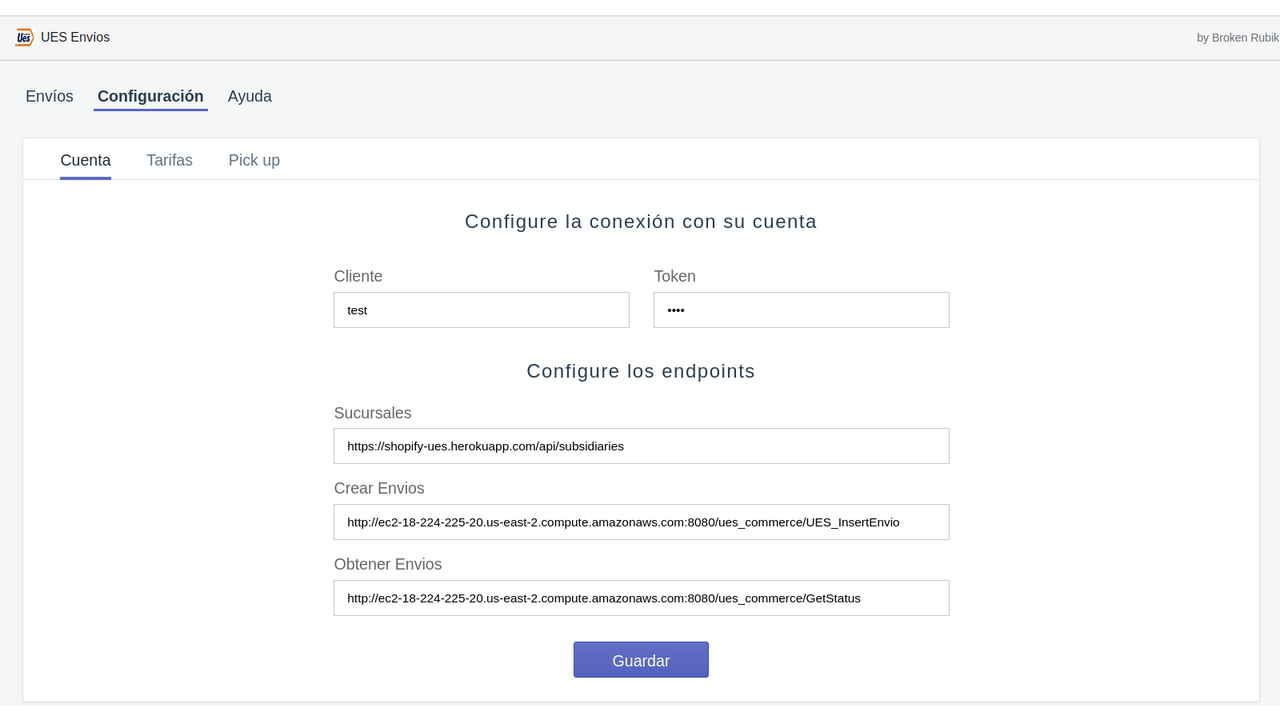Switch to the Envíos tab
The height and width of the screenshot is (720, 1280).
(x=49, y=96)
